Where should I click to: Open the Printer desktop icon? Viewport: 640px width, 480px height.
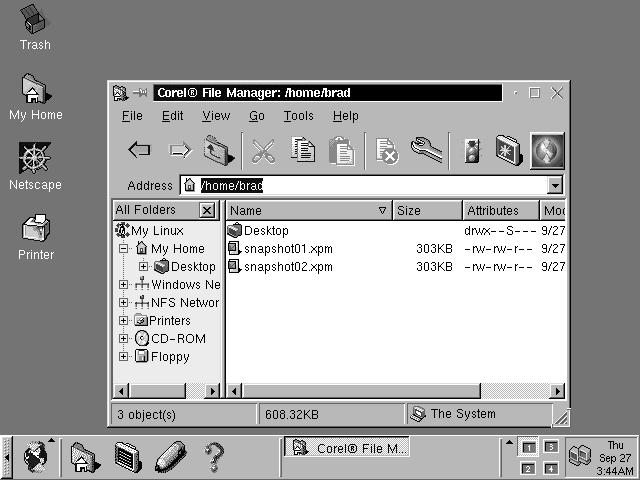pyautogui.click(x=36, y=227)
